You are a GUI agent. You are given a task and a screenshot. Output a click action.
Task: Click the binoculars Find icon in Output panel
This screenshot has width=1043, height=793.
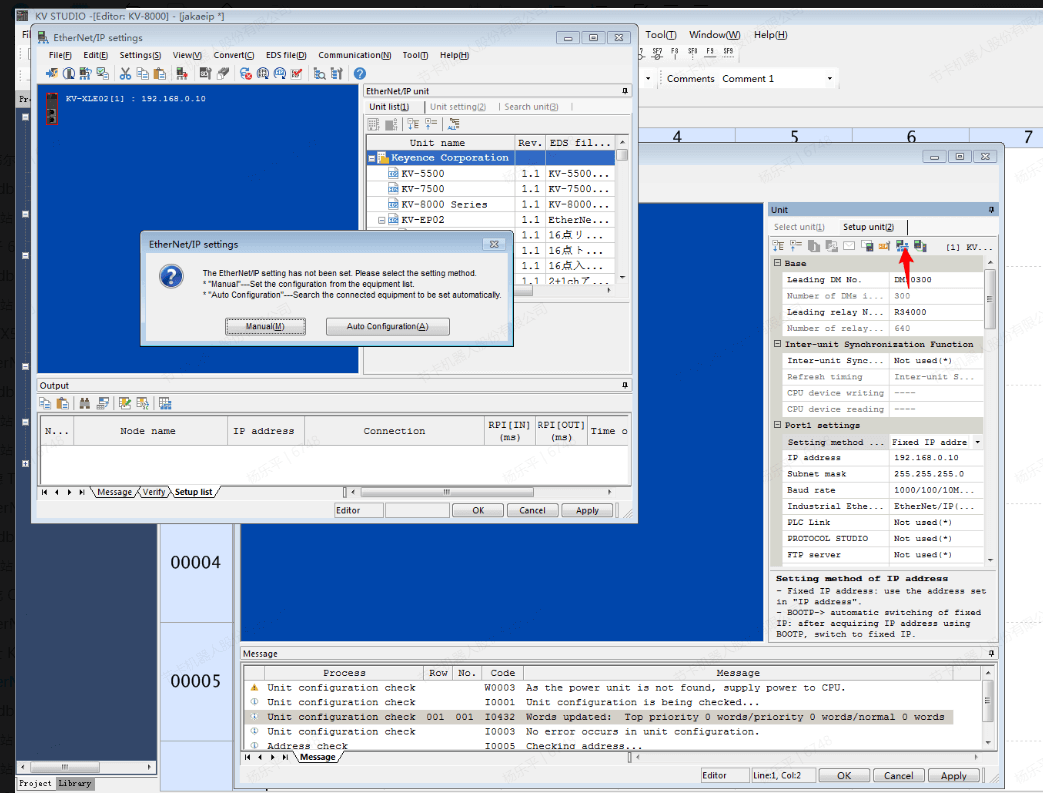click(x=85, y=403)
